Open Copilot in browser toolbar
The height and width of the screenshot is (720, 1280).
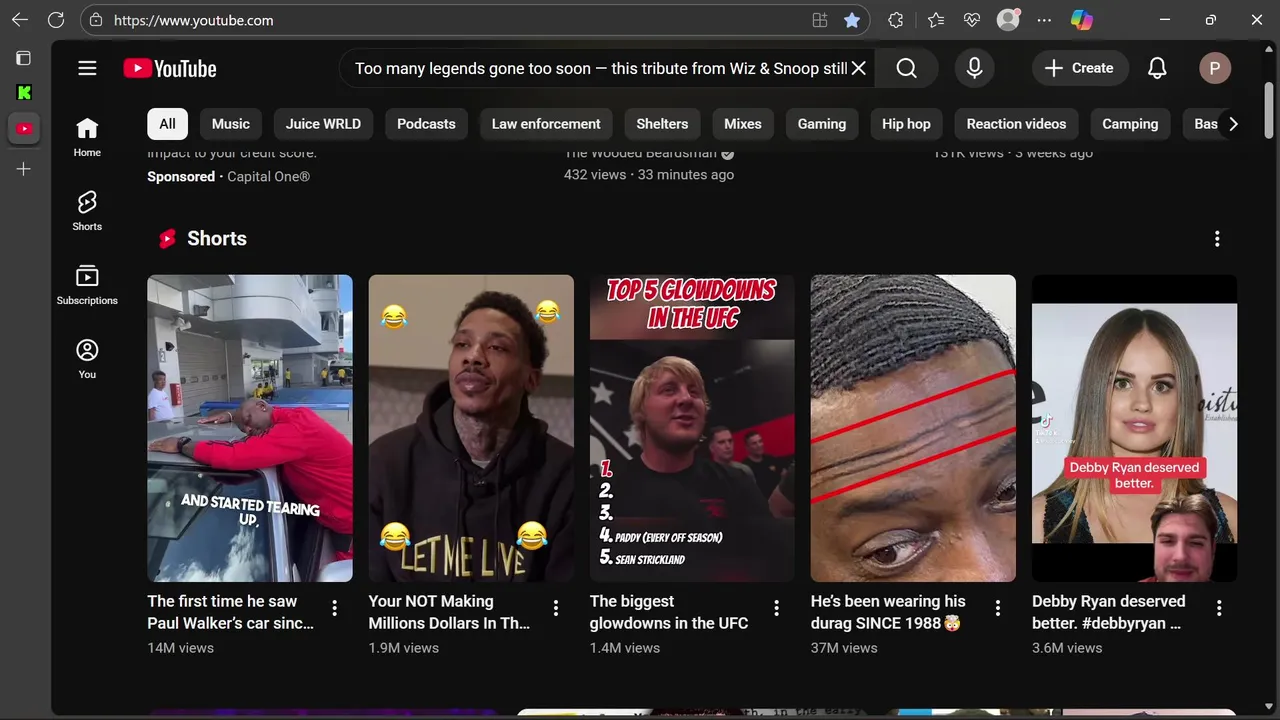pyautogui.click(x=1082, y=20)
